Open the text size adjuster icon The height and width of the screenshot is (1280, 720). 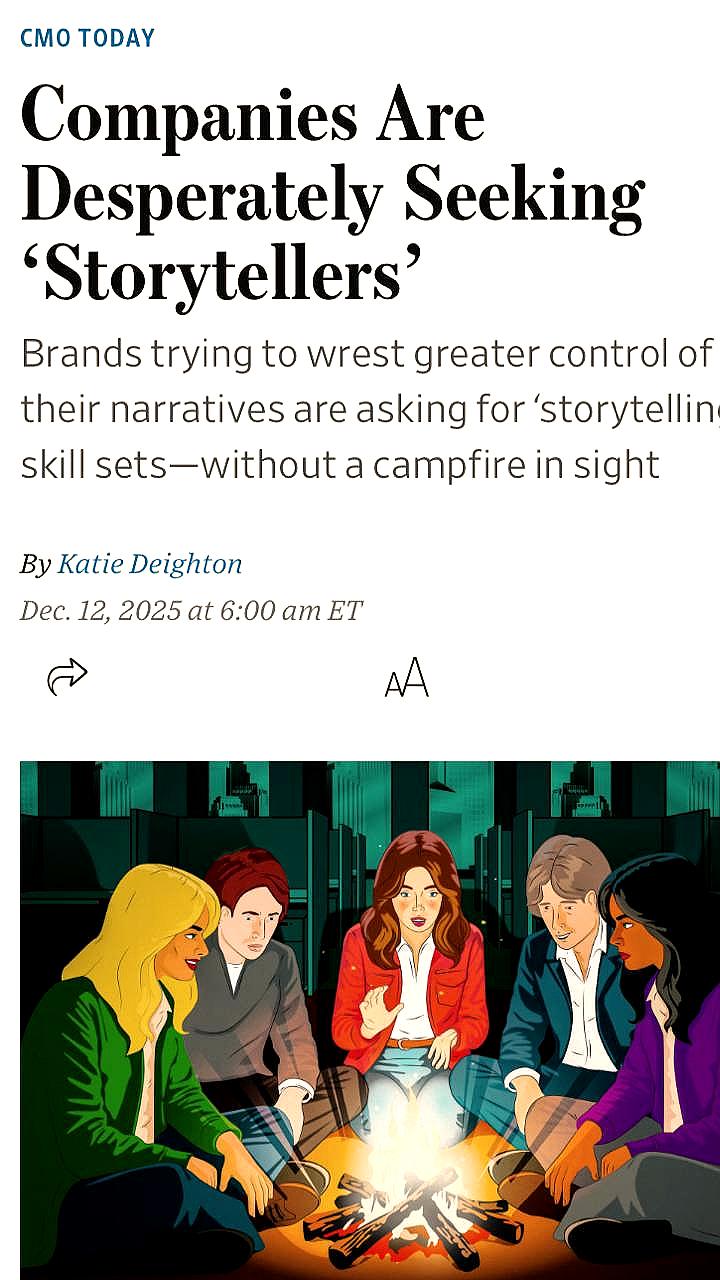click(x=406, y=678)
